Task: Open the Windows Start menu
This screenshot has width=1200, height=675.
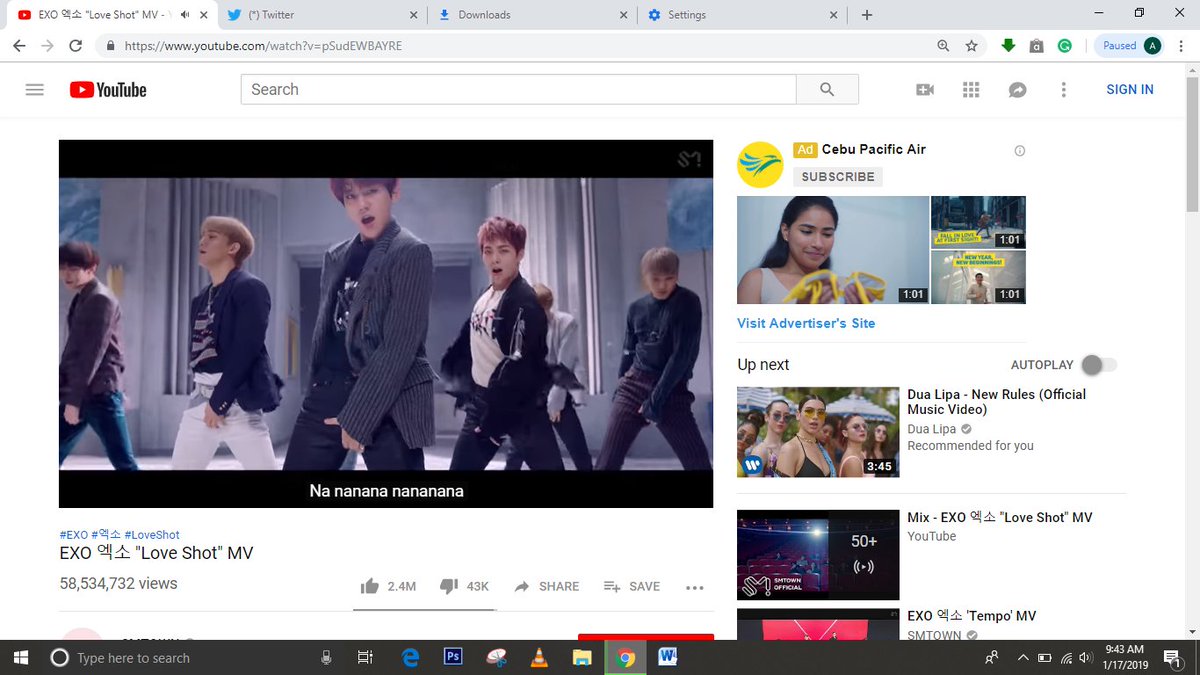Action: pos(21,657)
